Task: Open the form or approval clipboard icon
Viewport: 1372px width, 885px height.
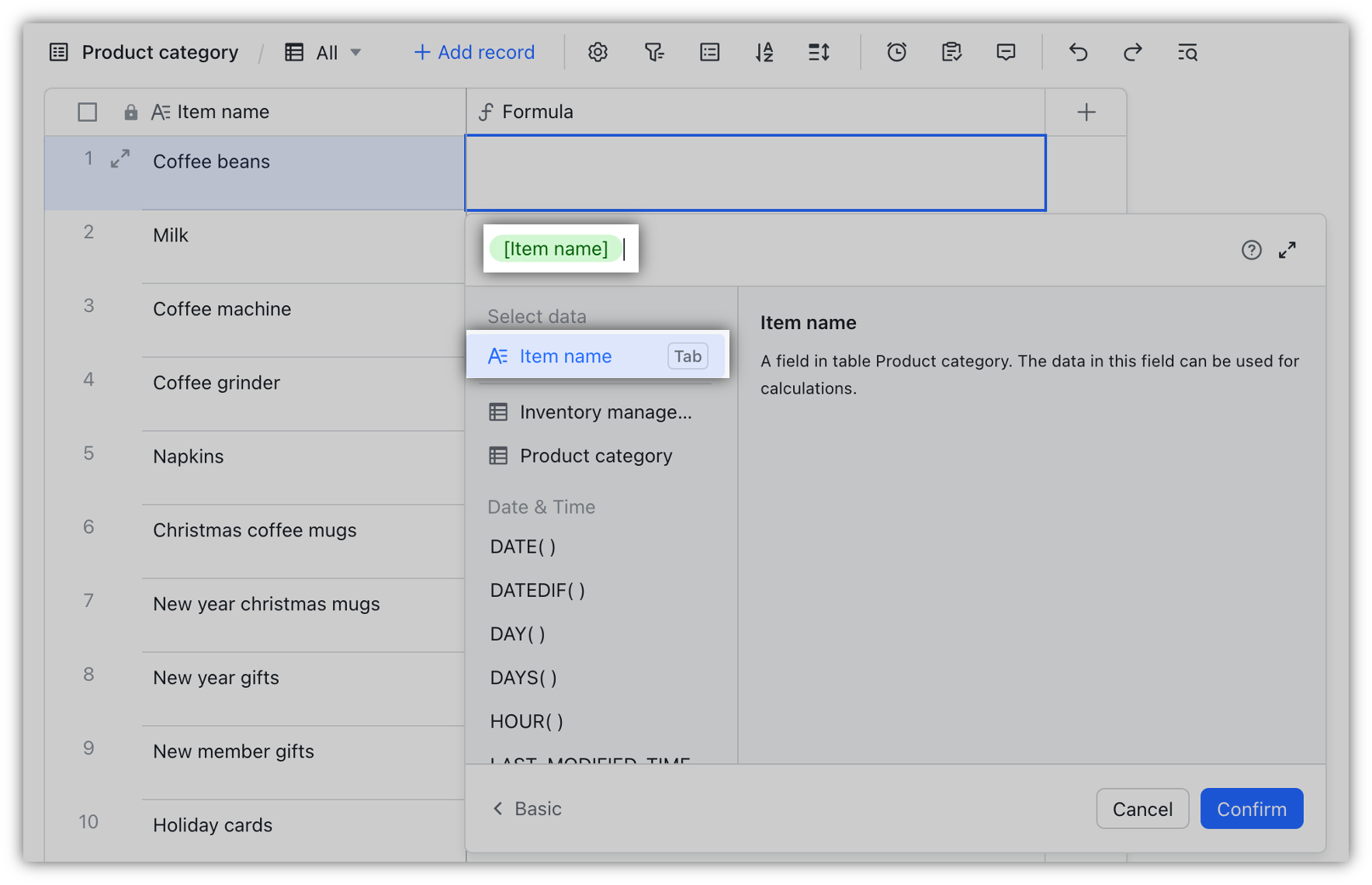Action: click(951, 52)
